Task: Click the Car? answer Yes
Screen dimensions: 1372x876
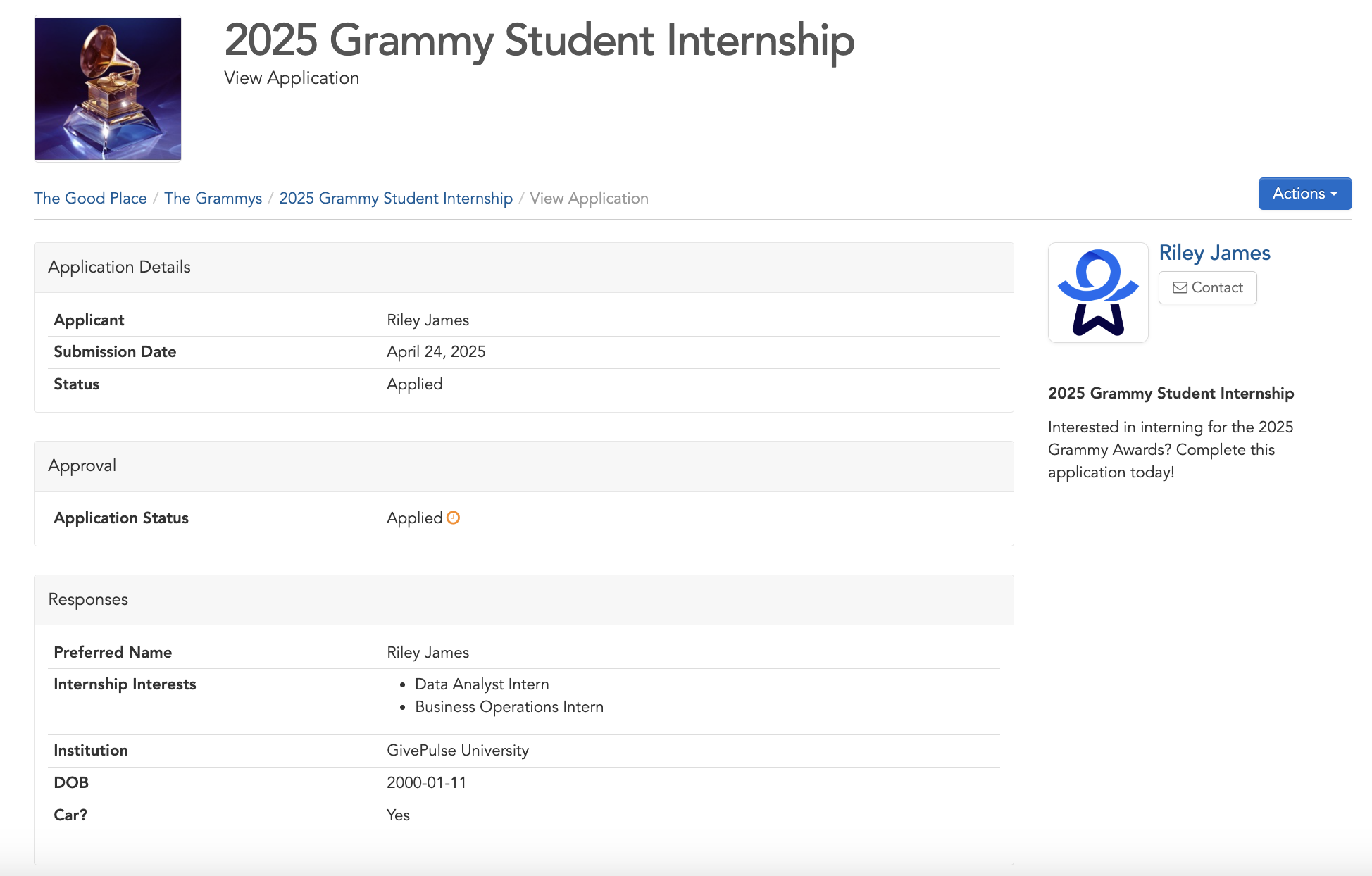Action: [x=398, y=815]
